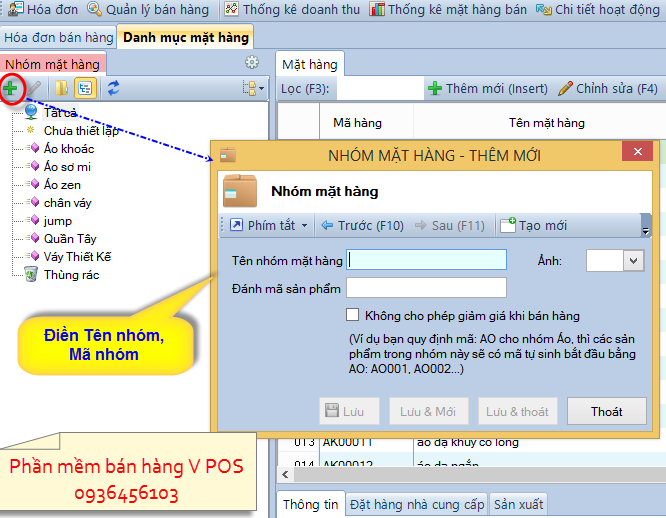Screen dimensions: 666x518
Task: Click the Đánh mã sản phẩm text field
Action: point(427,289)
